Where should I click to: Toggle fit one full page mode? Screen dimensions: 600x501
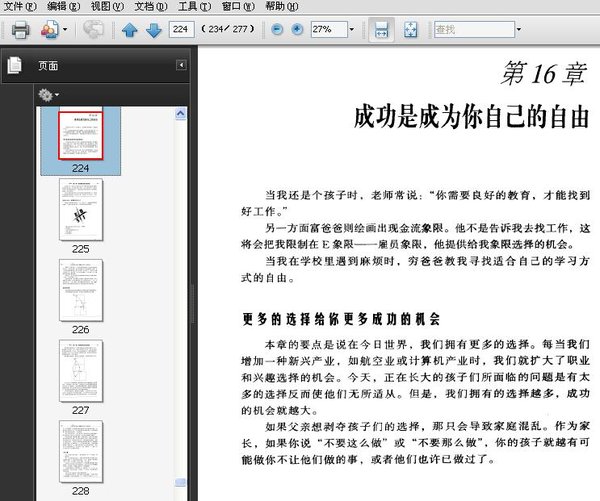410,30
